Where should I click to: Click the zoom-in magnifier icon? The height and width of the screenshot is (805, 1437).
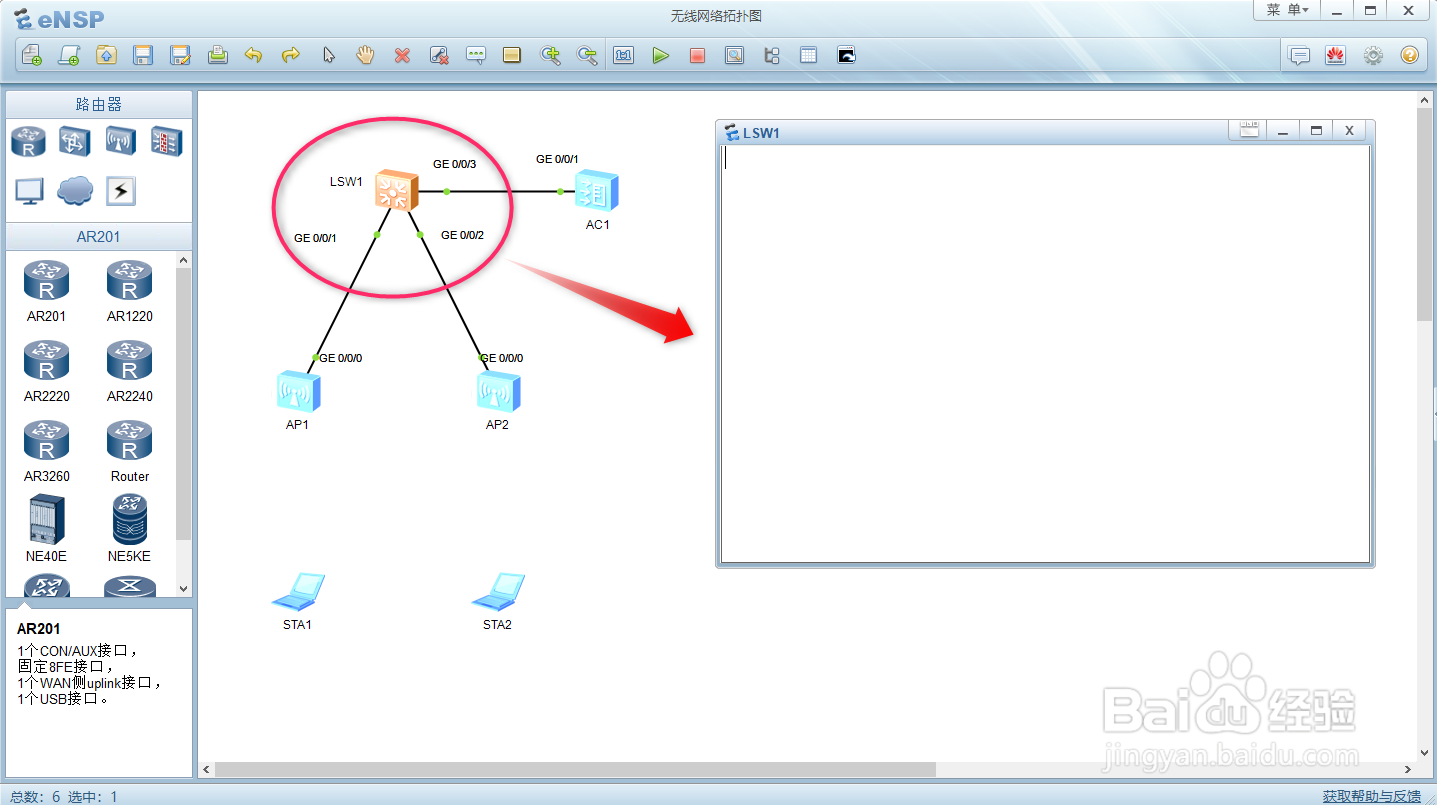tap(551, 55)
